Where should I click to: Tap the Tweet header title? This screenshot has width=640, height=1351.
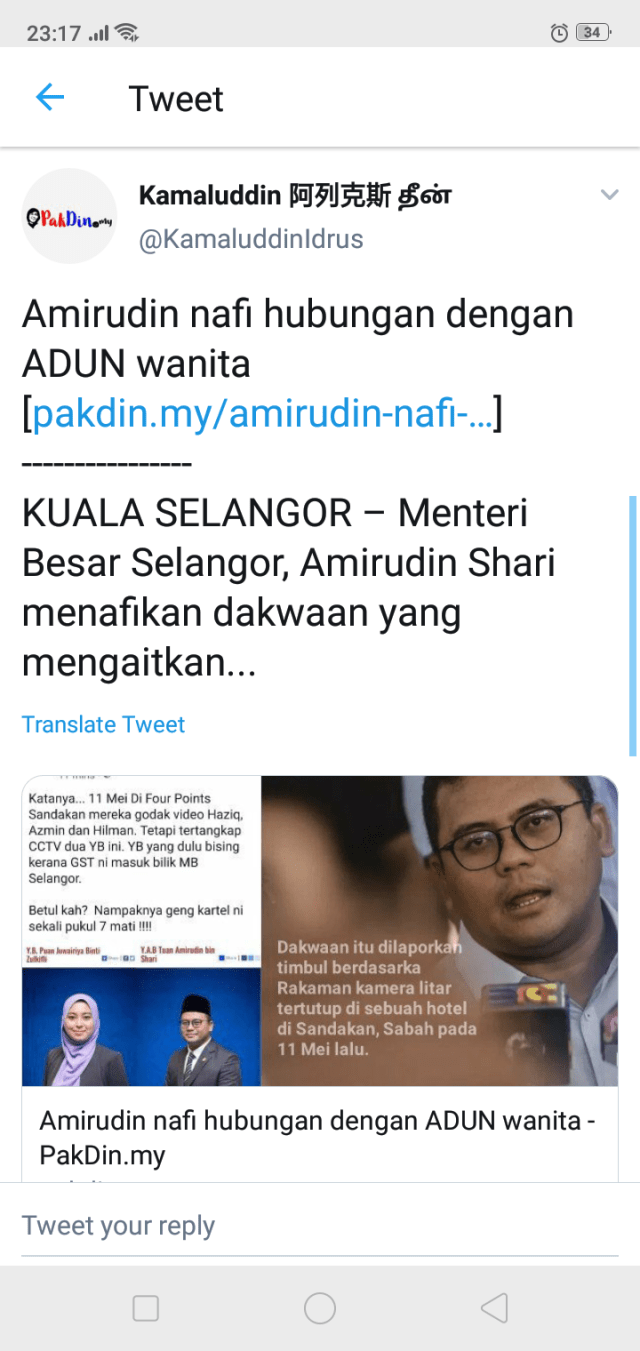click(x=176, y=98)
